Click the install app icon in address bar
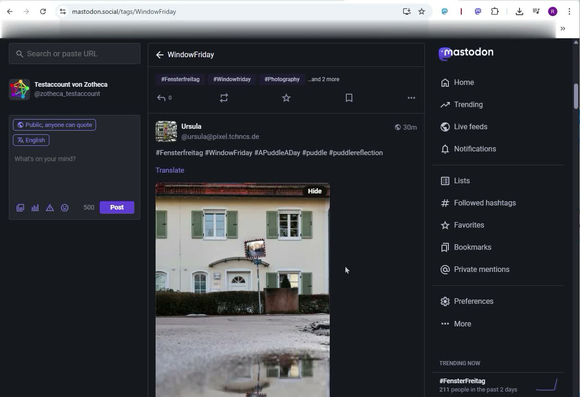Viewport: 580px width, 397px height. (x=407, y=11)
